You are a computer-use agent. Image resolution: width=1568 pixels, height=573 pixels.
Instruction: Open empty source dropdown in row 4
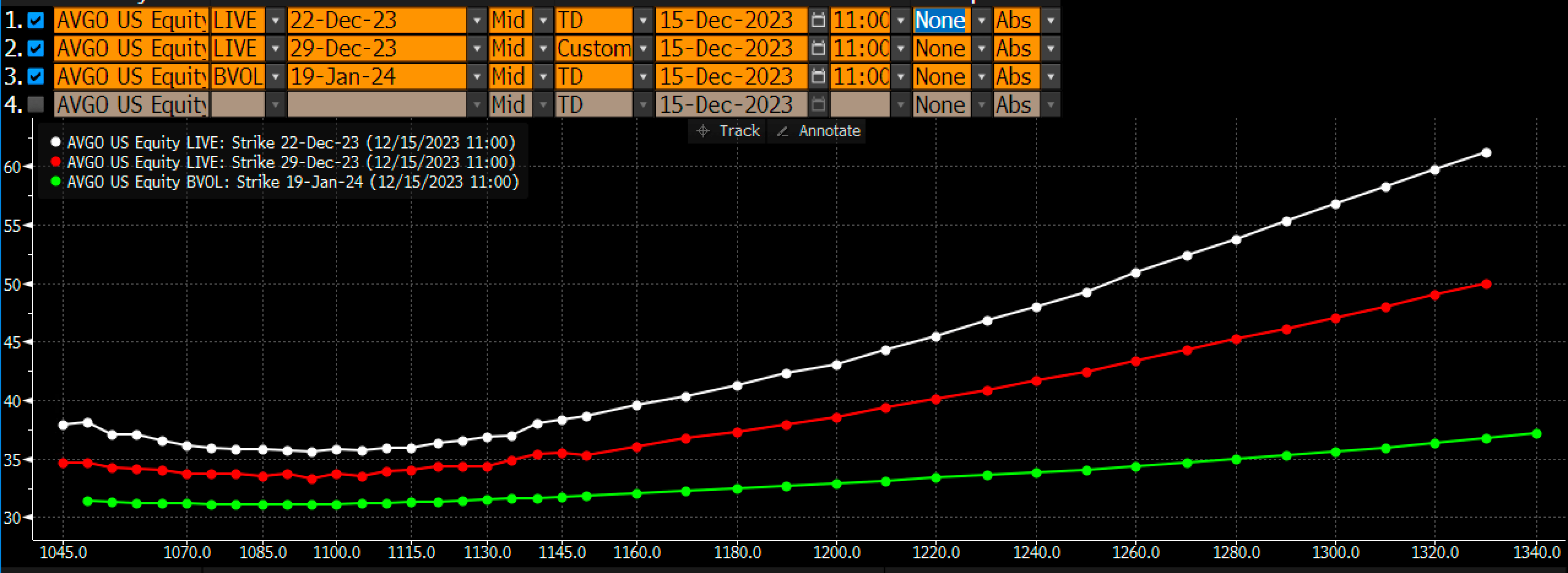pos(275,105)
